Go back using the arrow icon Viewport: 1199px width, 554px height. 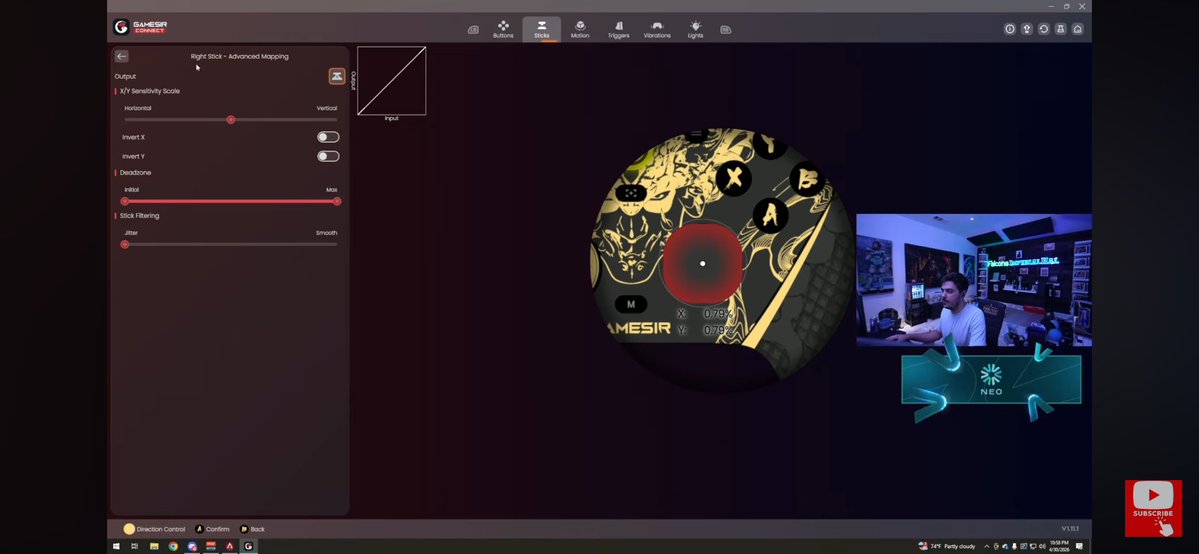[x=122, y=57]
